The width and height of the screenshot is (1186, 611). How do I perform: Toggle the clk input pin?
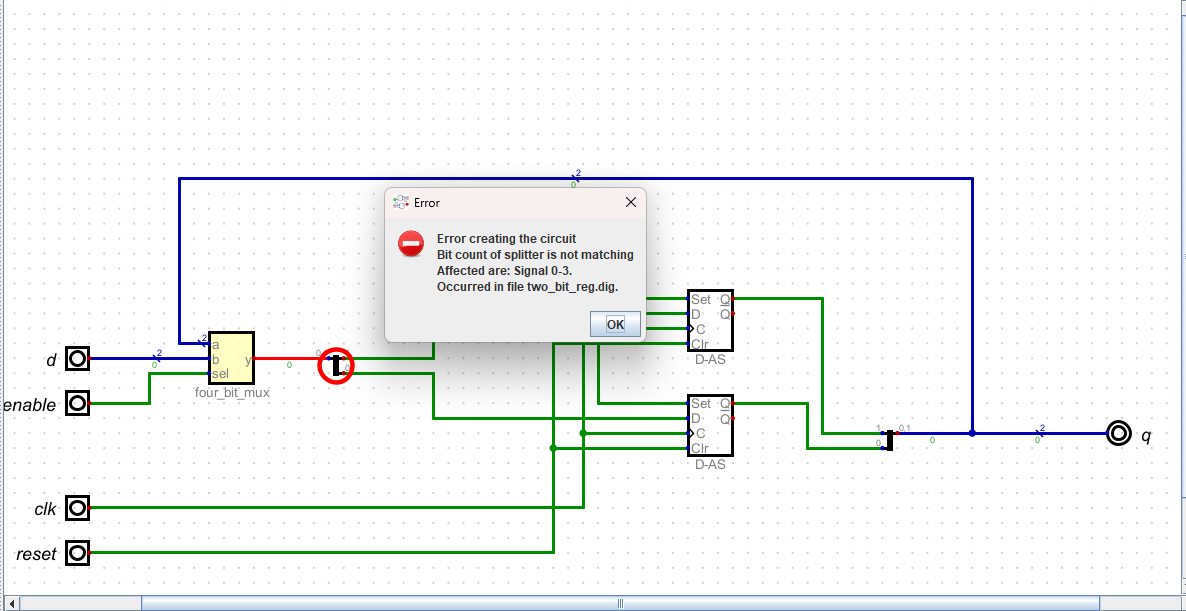click(x=76, y=507)
